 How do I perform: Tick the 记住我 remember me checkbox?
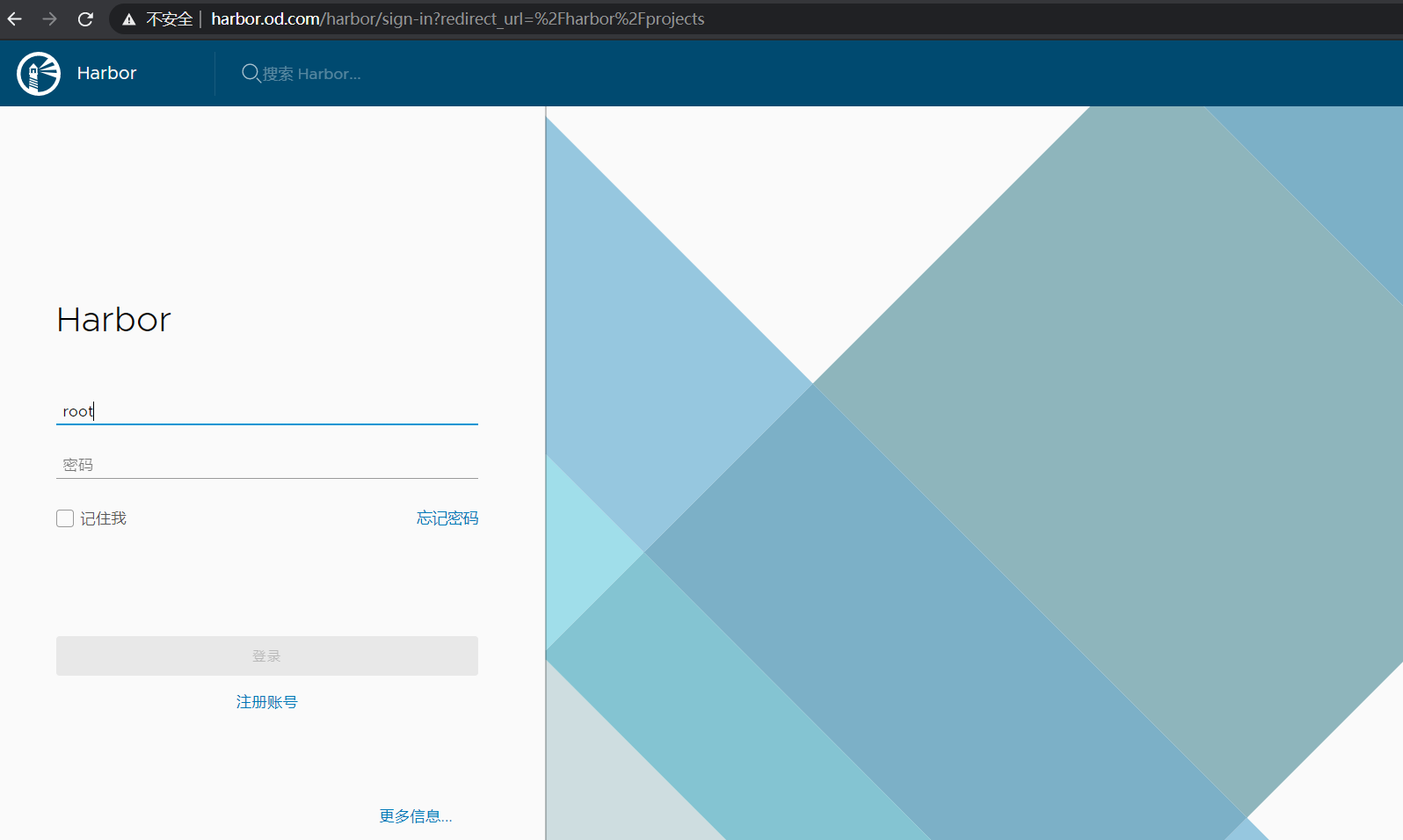click(x=65, y=518)
